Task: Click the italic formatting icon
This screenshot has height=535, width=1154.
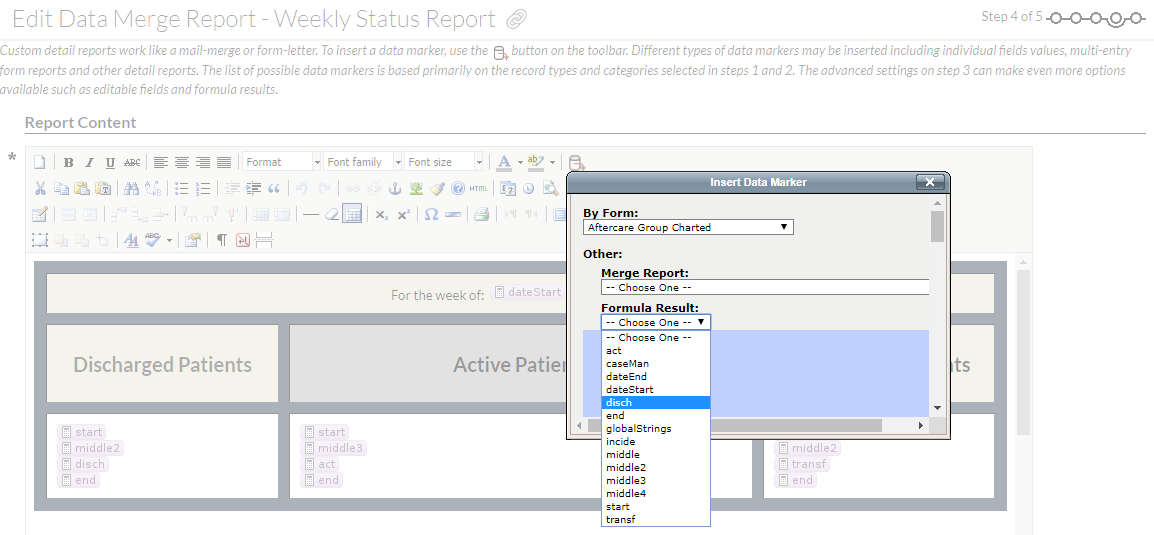Action: (89, 162)
